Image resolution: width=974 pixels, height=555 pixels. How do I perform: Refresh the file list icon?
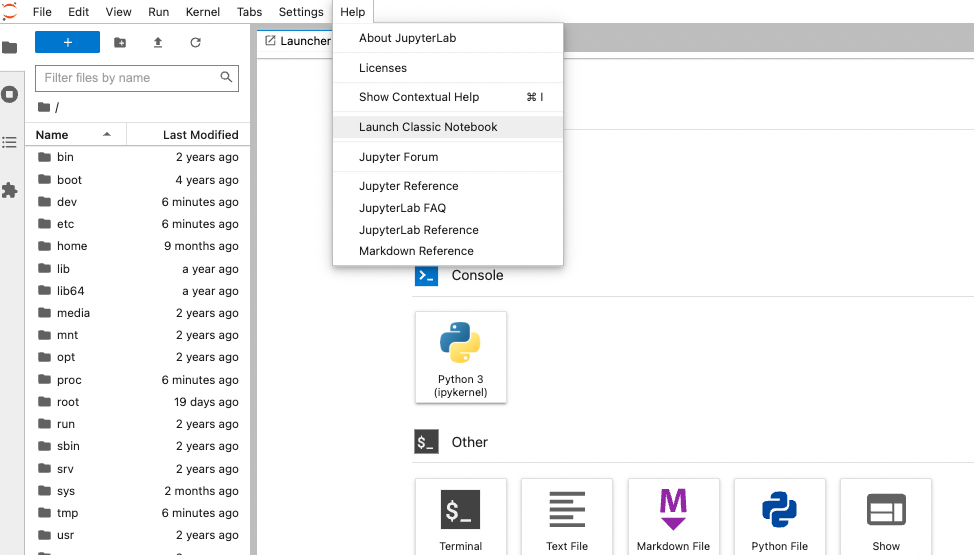click(x=195, y=42)
